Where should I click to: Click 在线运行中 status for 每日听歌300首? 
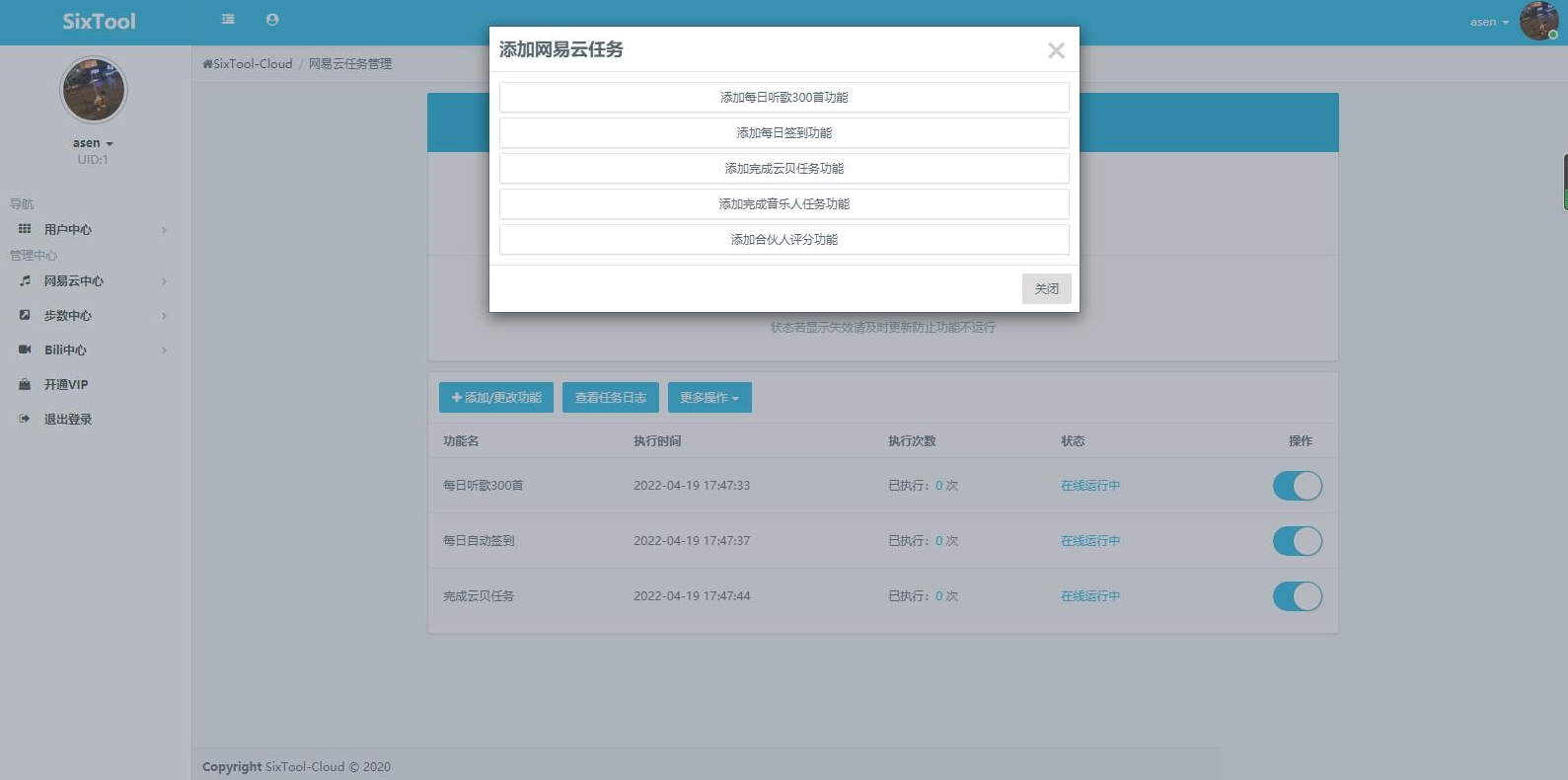tap(1090, 486)
